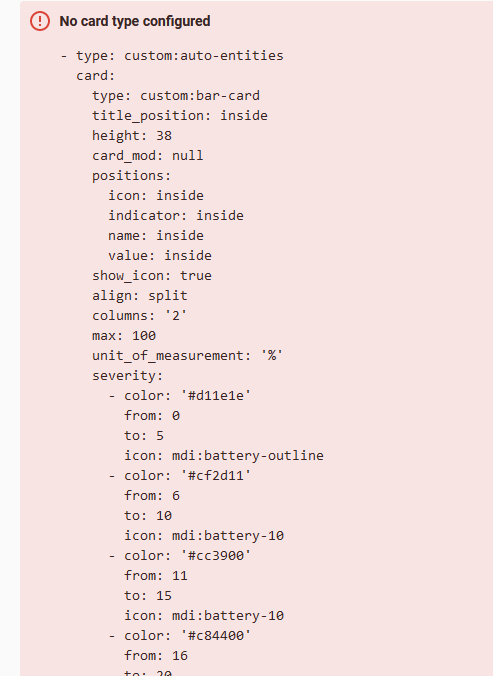Click the "title_position: inside" text
The width and height of the screenshot is (493, 676).
180,116
